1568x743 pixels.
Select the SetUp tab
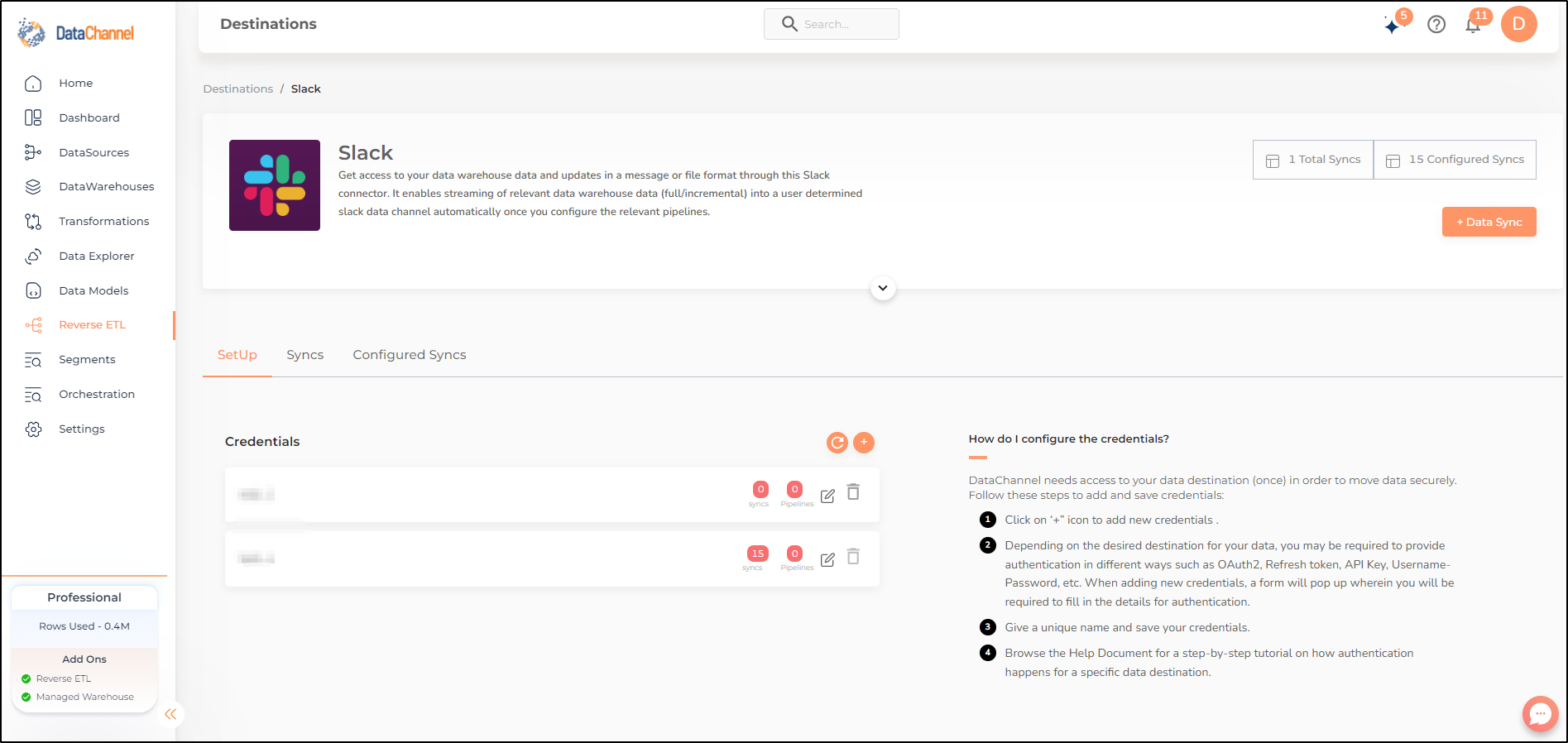[237, 355]
